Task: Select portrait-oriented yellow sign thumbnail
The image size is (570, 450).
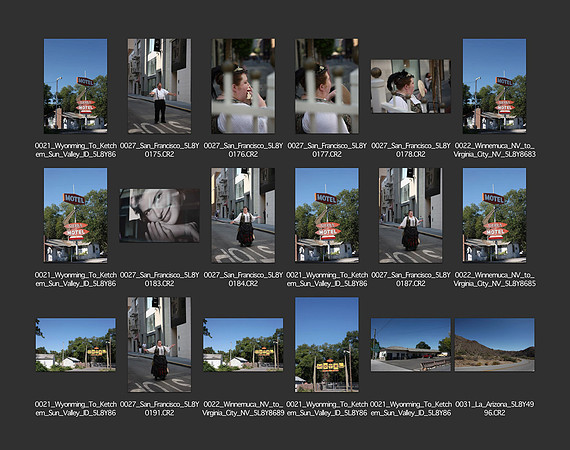Action: point(327,345)
